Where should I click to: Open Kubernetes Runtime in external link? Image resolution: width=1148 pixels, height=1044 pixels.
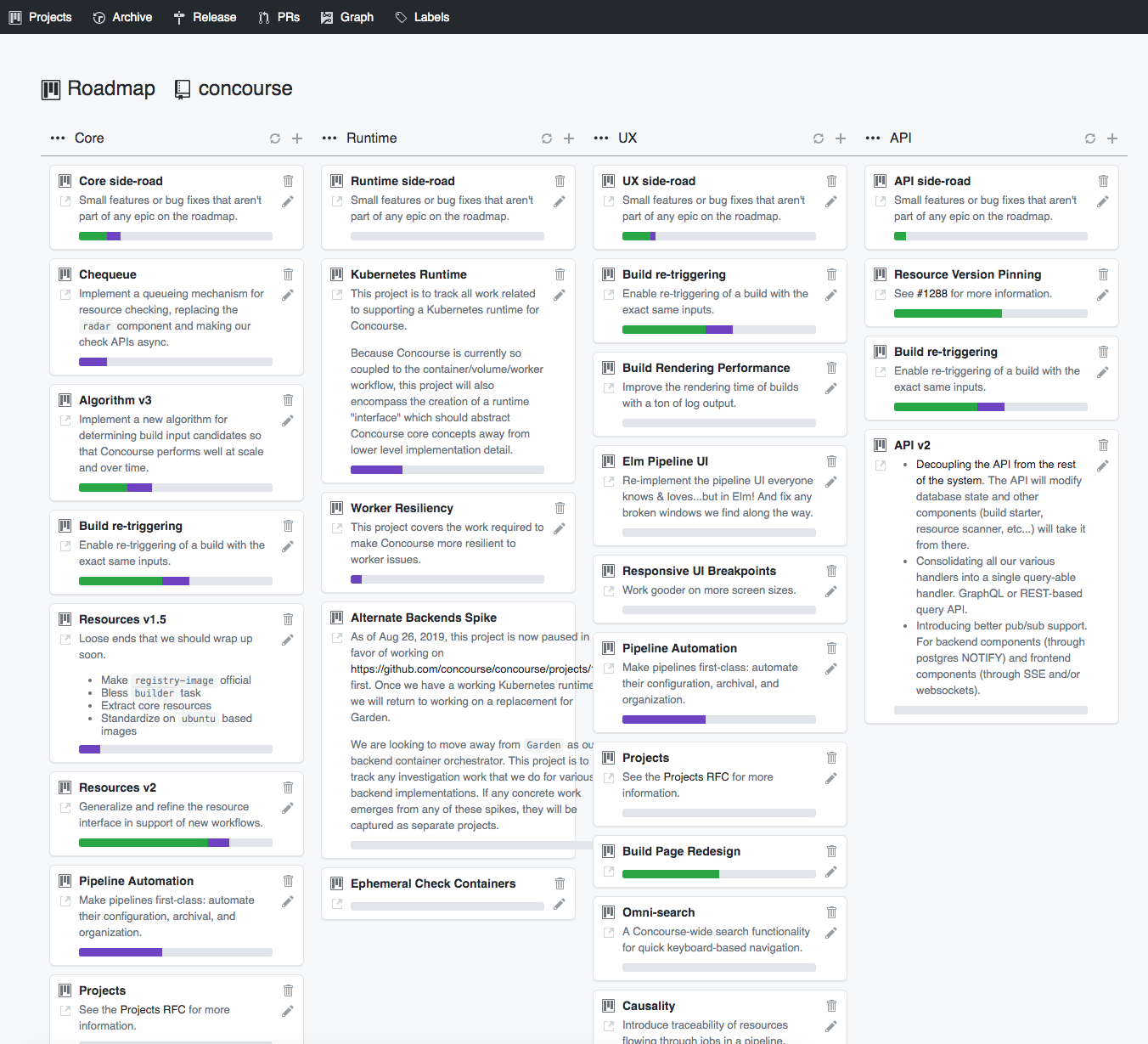(x=337, y=295)
